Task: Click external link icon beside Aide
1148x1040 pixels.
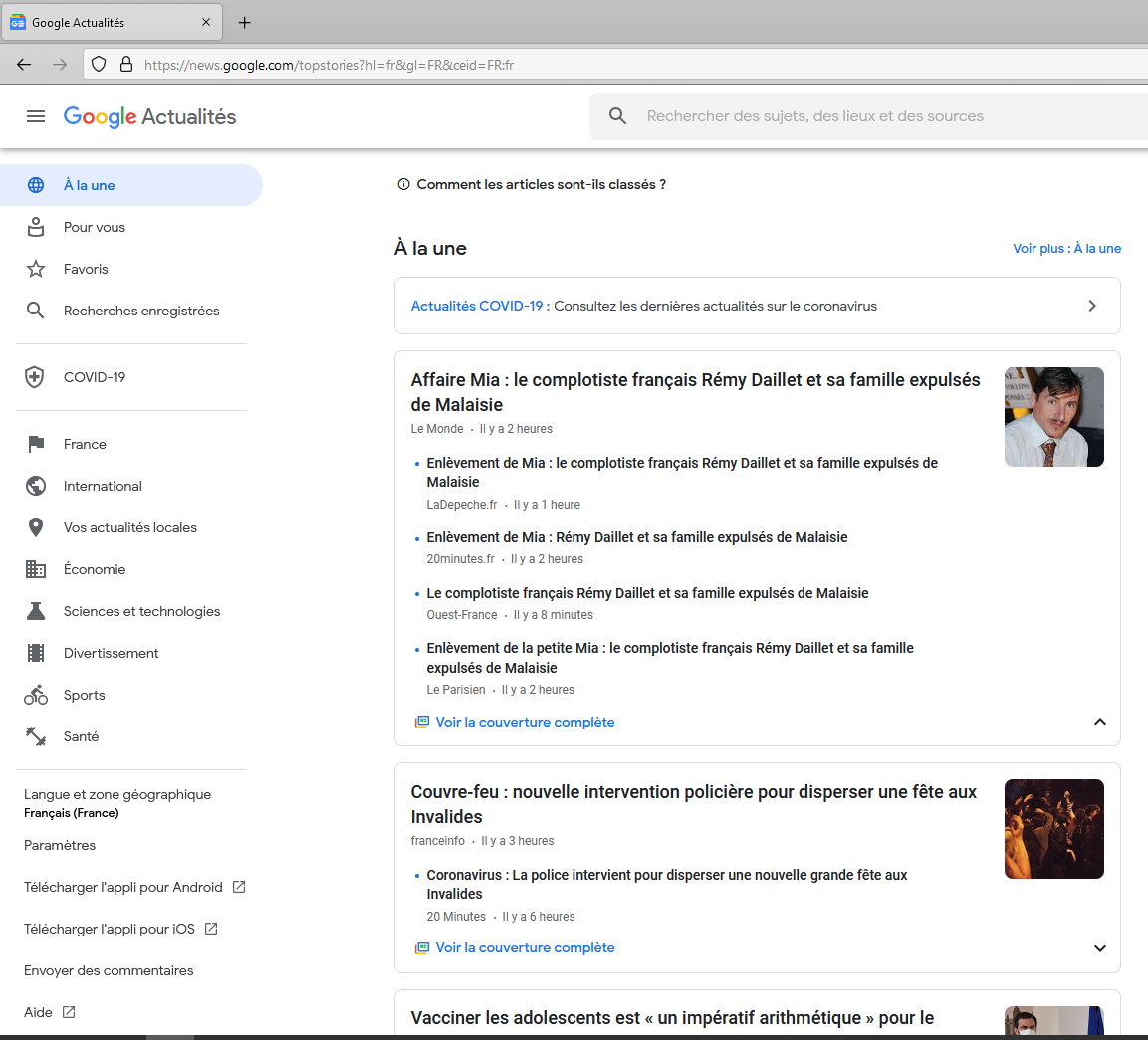Action: (x=69, y=1012)
